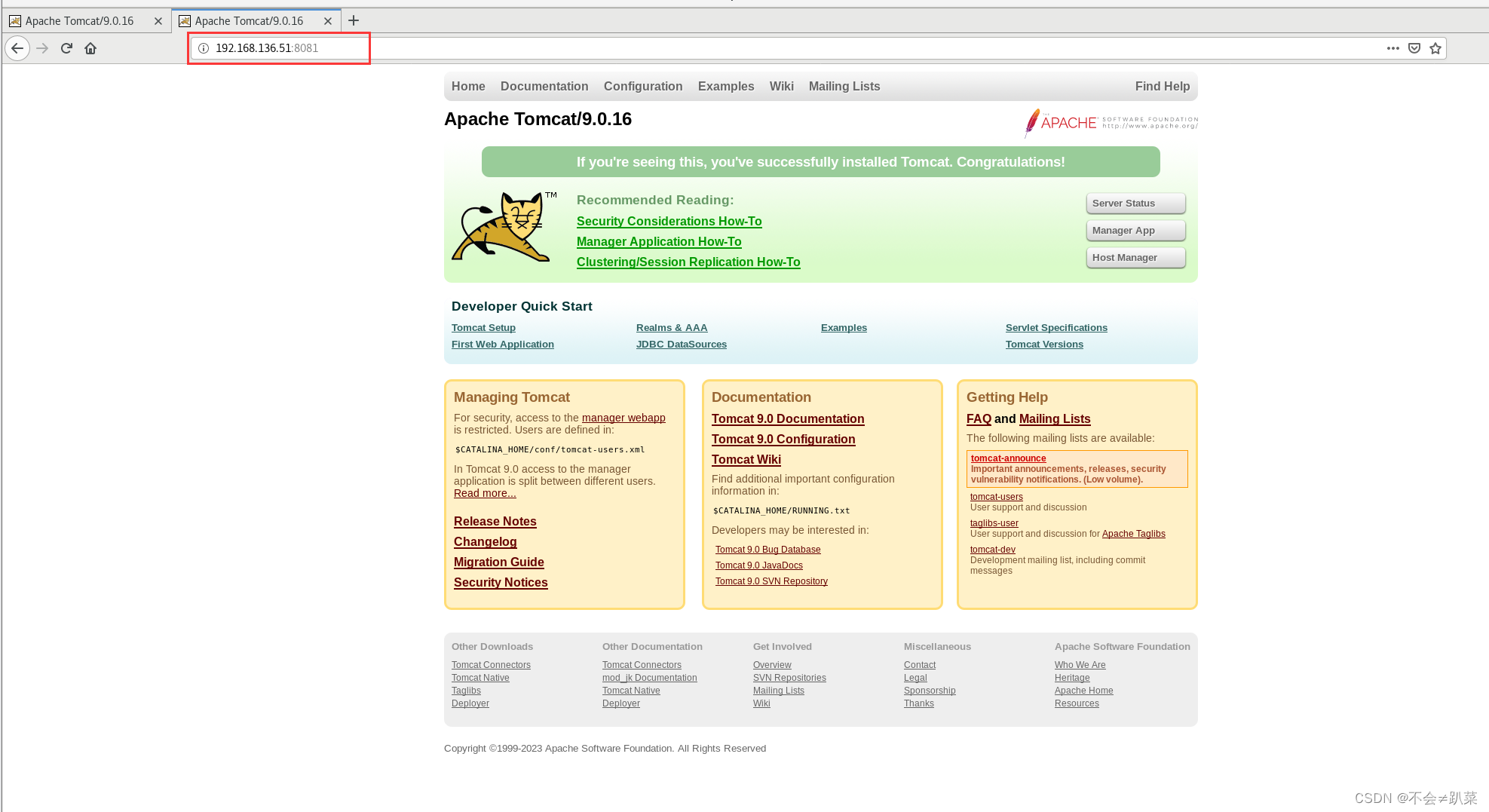Open the Wiki nav item in top bar

pos(782,86)
